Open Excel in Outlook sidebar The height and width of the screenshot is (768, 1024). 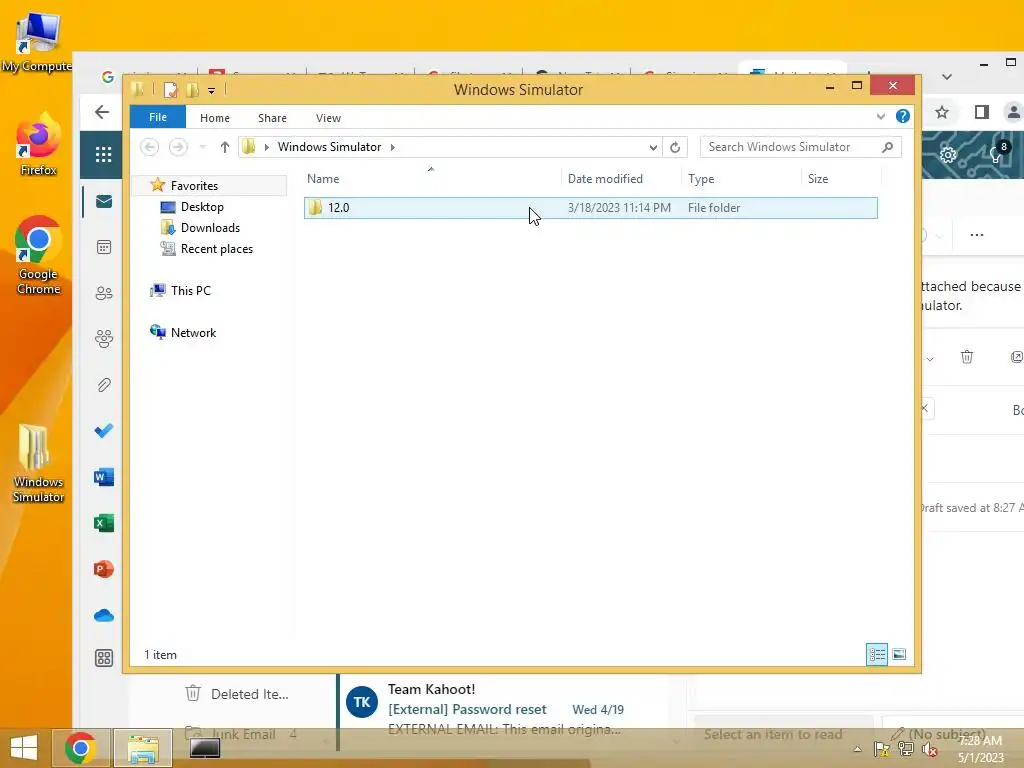pyautogui.click(x=104, y=523)
